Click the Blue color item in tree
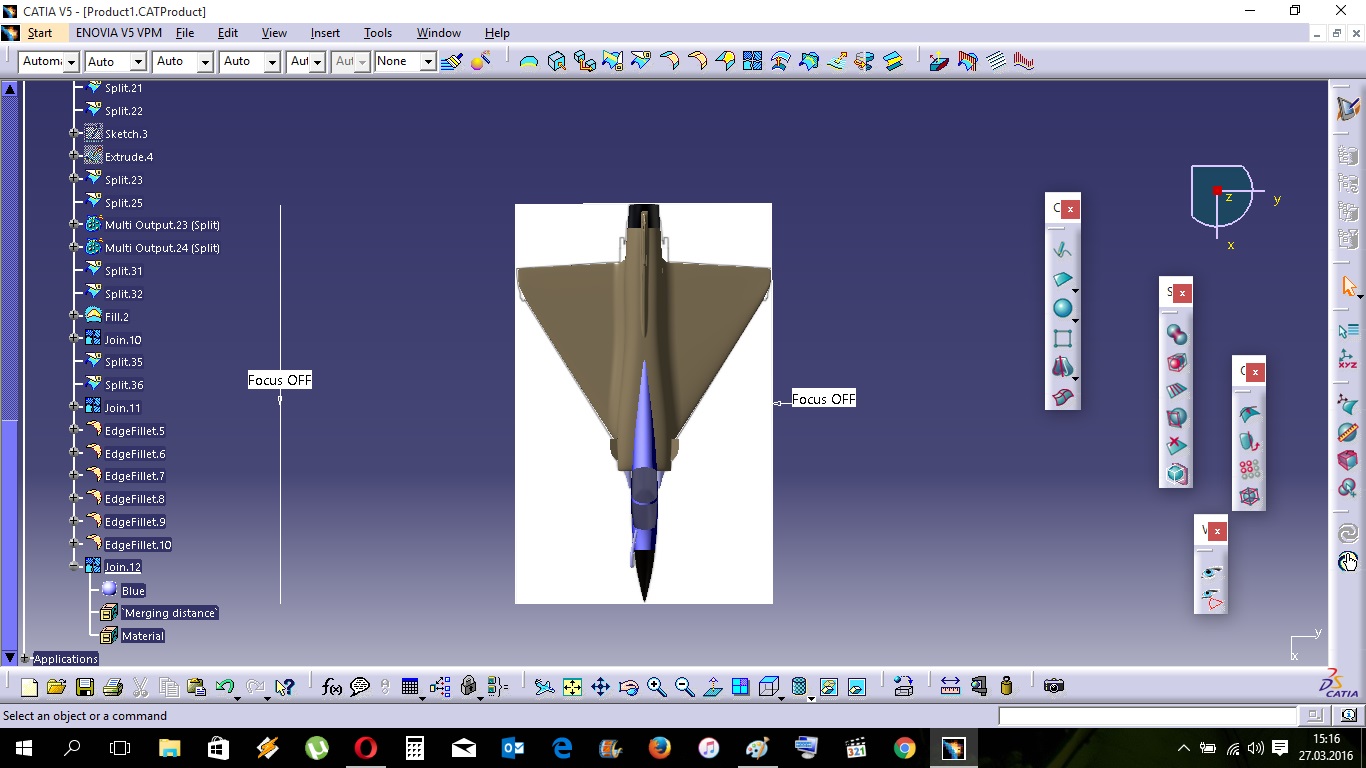The image size is (1366, 768). (132, 591)
